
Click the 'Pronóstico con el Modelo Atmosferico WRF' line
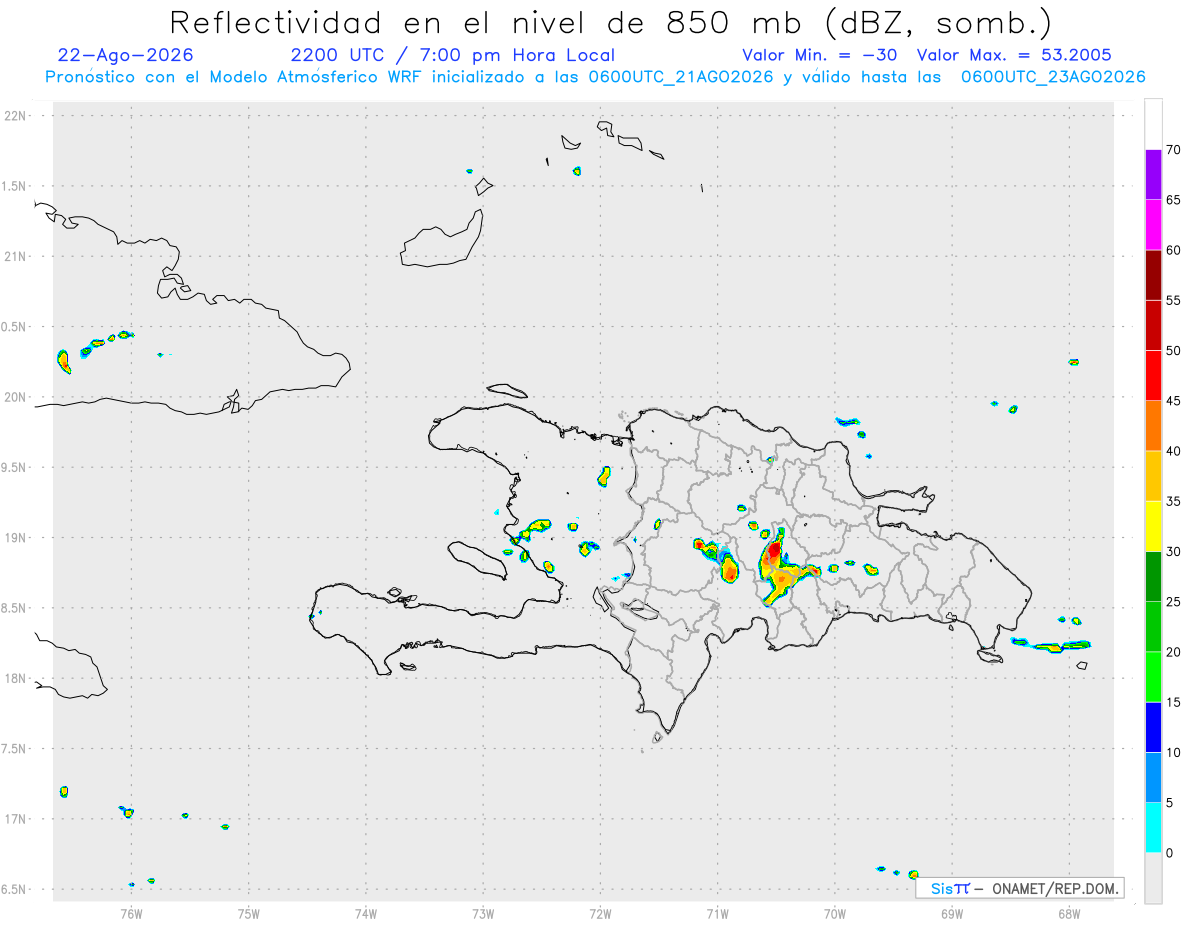click(x=595, y=77)
